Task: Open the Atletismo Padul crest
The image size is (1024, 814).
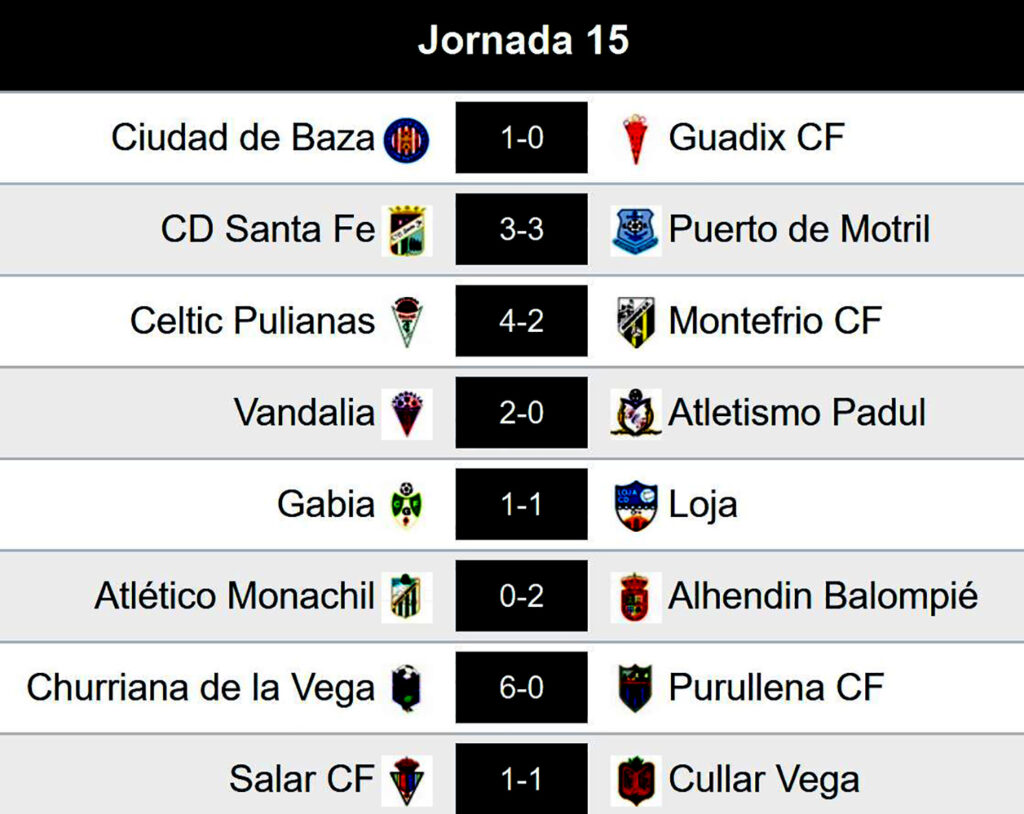Action: (636, 413)
